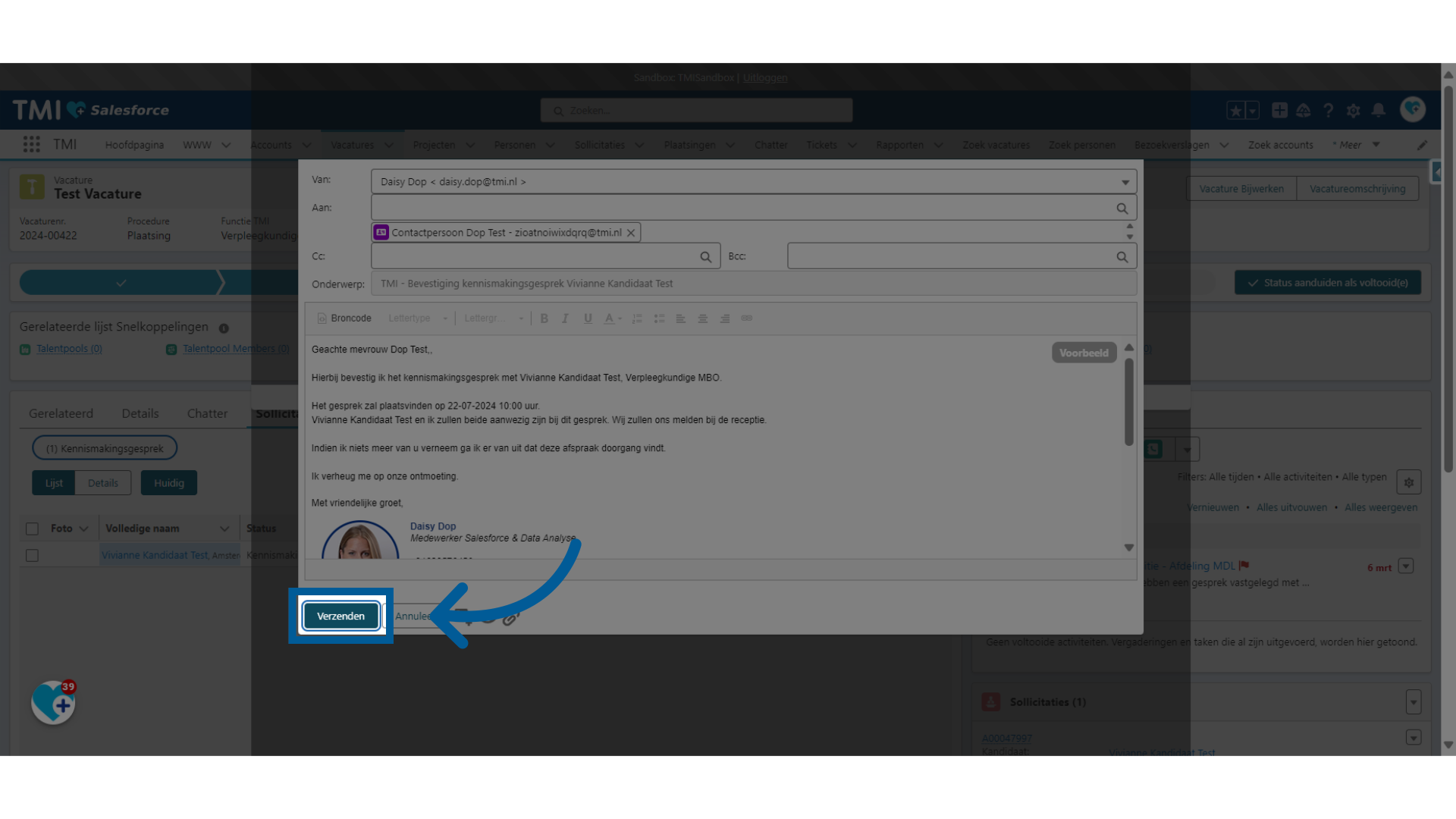Switch to the record Details tab

coord(140,413)
